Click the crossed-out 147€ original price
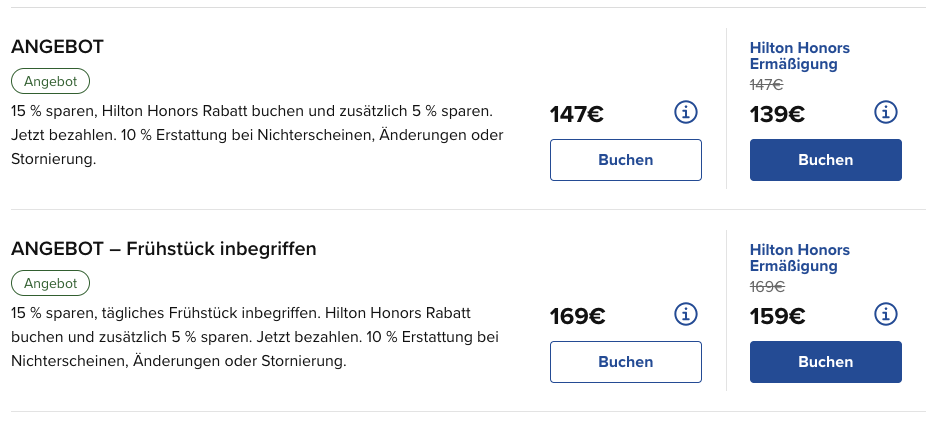The image size is (939, 423). click(766, 85)
